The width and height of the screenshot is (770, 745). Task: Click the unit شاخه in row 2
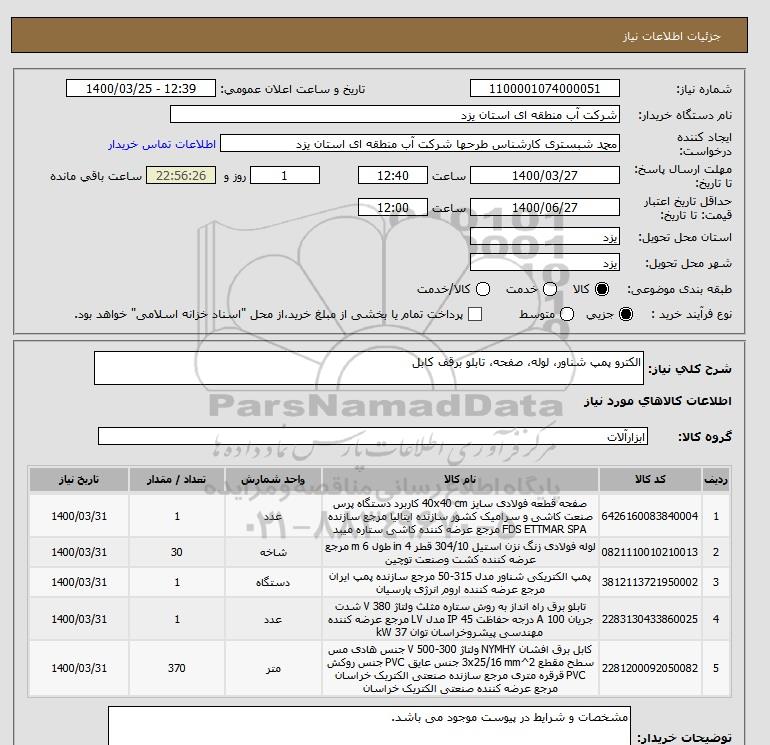pyautogui.click(x=273, y=552)
